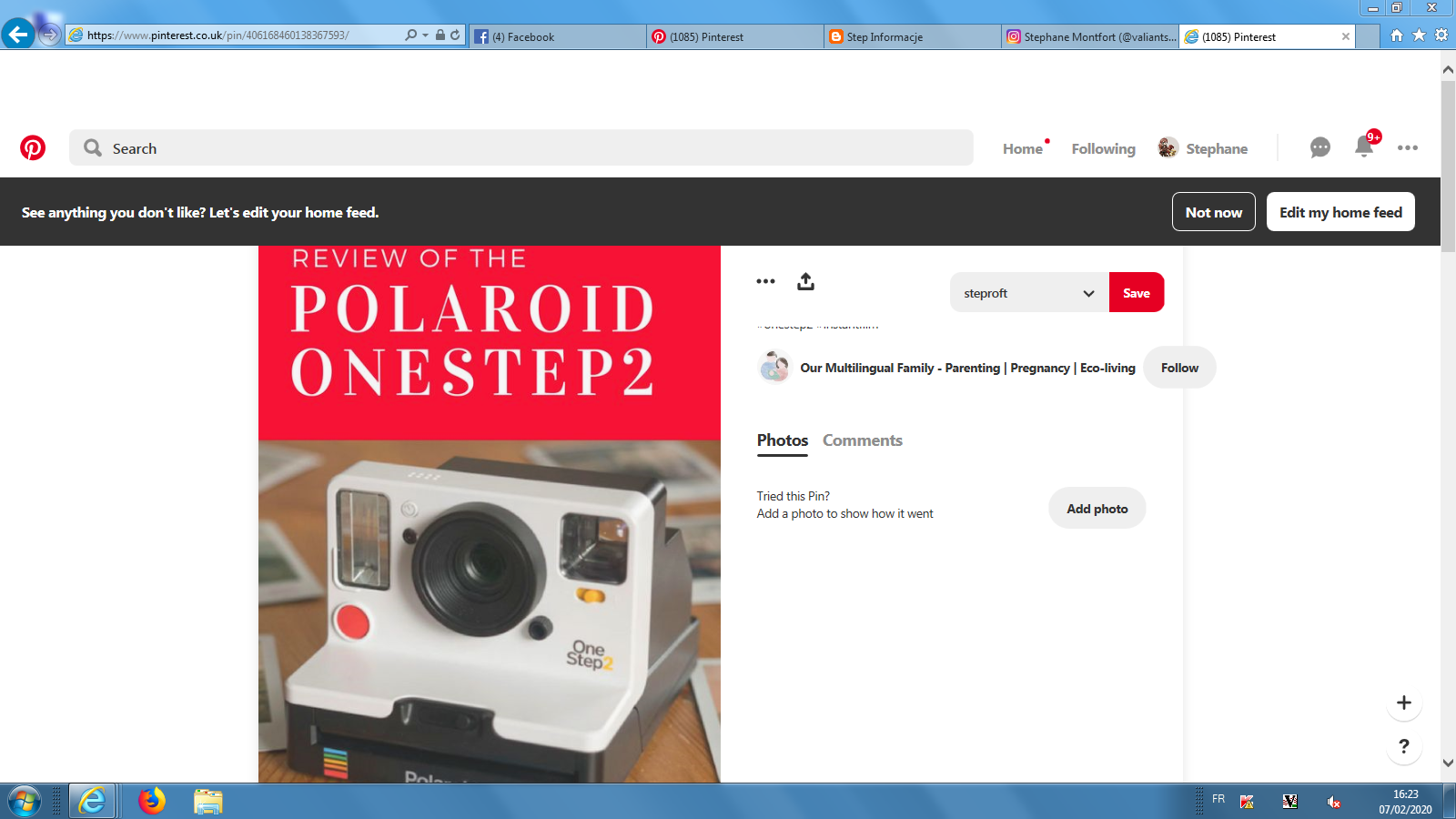
Task: Click the plus floating button
Action: tap(1404, 703)
